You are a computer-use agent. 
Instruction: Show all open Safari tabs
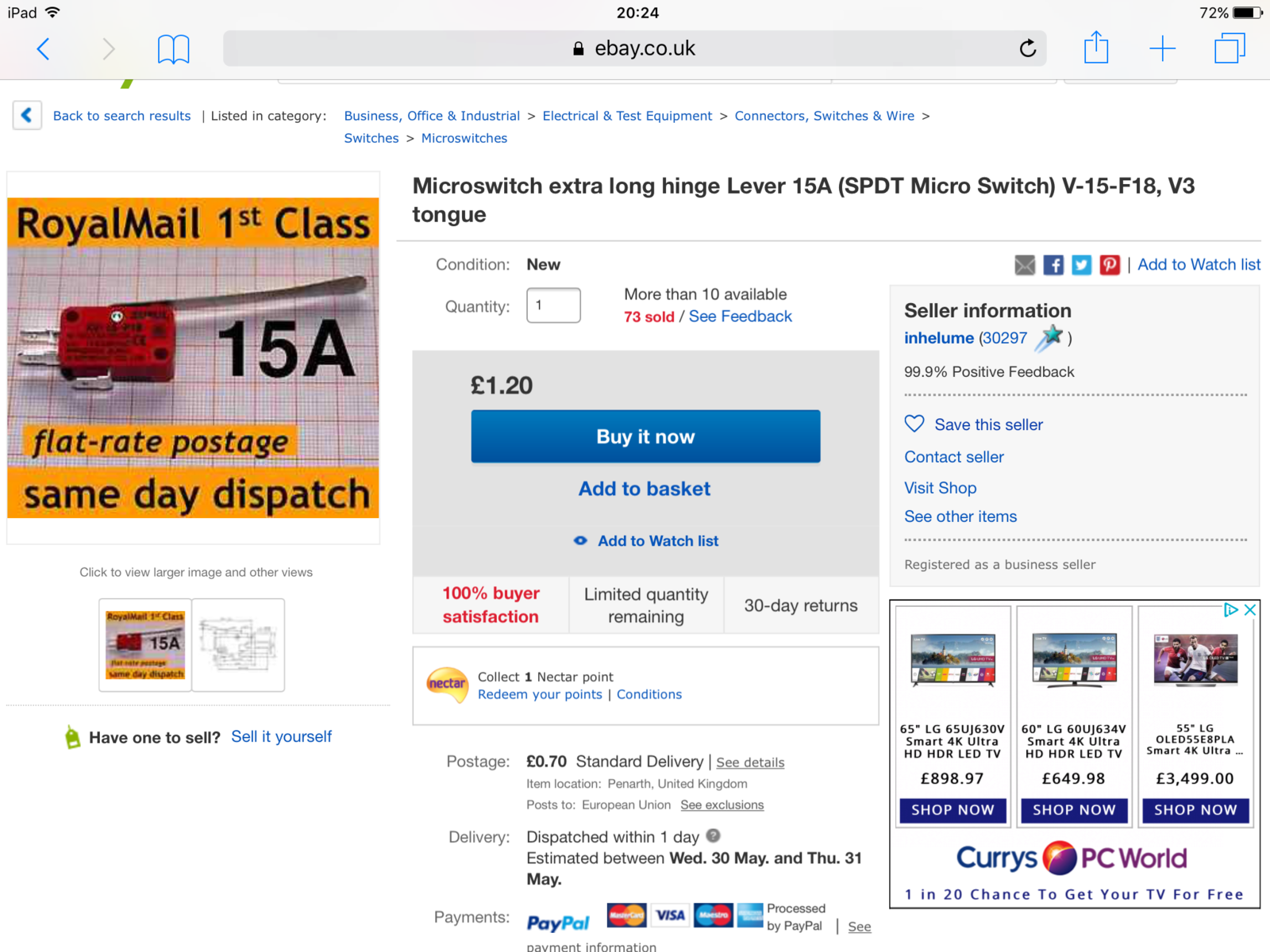click(1230, 48)
